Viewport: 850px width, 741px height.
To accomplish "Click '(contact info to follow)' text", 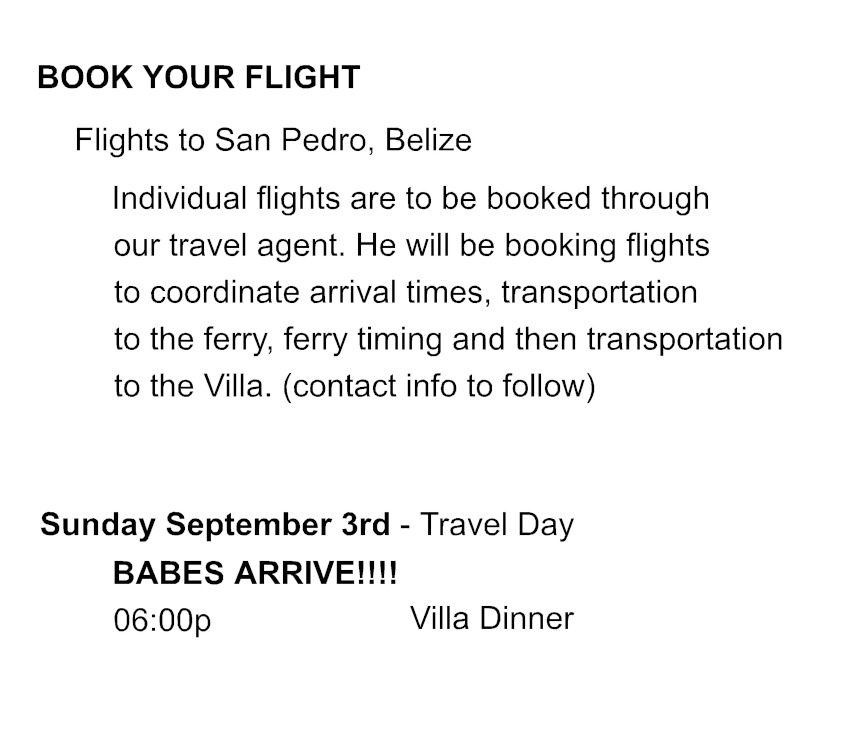I will tap(439, 387).
